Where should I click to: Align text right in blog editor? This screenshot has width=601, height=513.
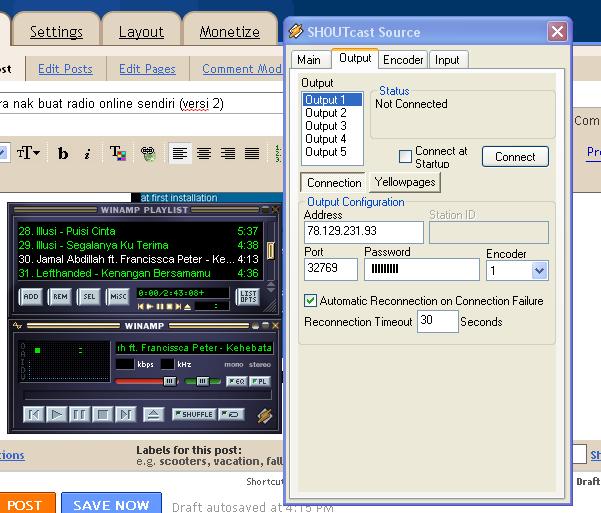click(228, 153)
